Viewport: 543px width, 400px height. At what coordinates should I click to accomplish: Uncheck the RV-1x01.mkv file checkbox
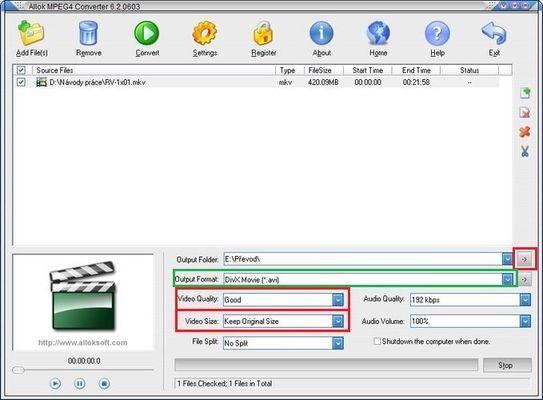pyautogui.click(x=21, y=82)
